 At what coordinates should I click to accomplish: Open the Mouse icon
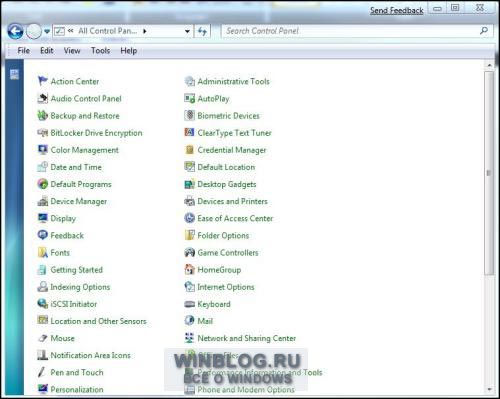tap(43, 338)
